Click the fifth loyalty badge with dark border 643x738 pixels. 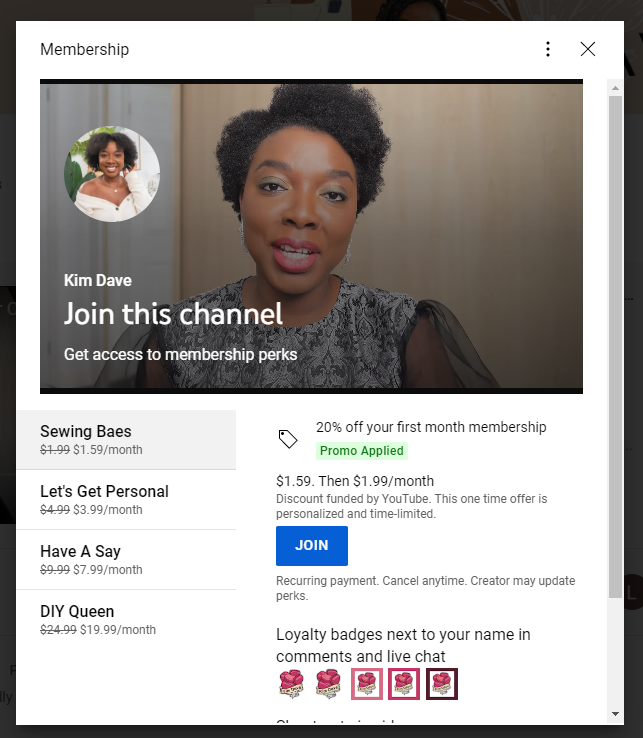(442, 684)
